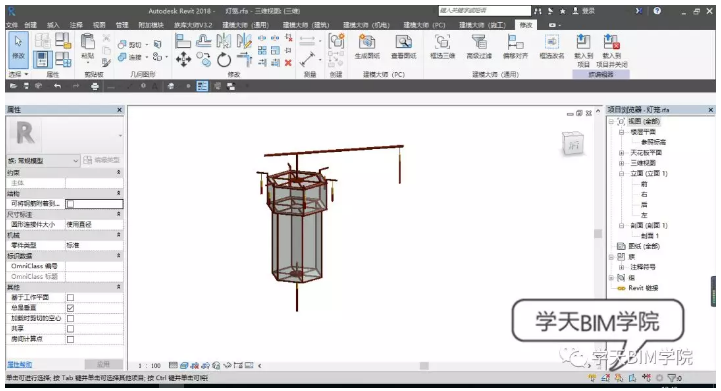Screen dimensions: 721x391
Task: Expand the 天花板平面 tree node
Action: [x=621, y=153]
